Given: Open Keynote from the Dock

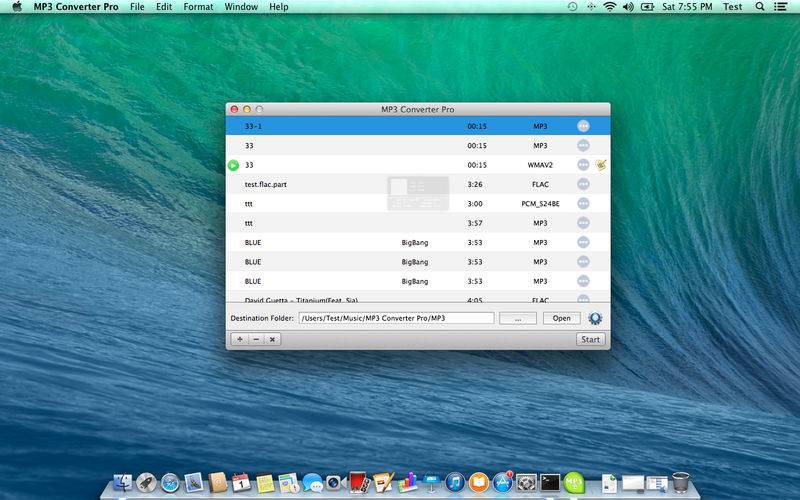Looking at the screenshot, I should [x=431, y=482].
